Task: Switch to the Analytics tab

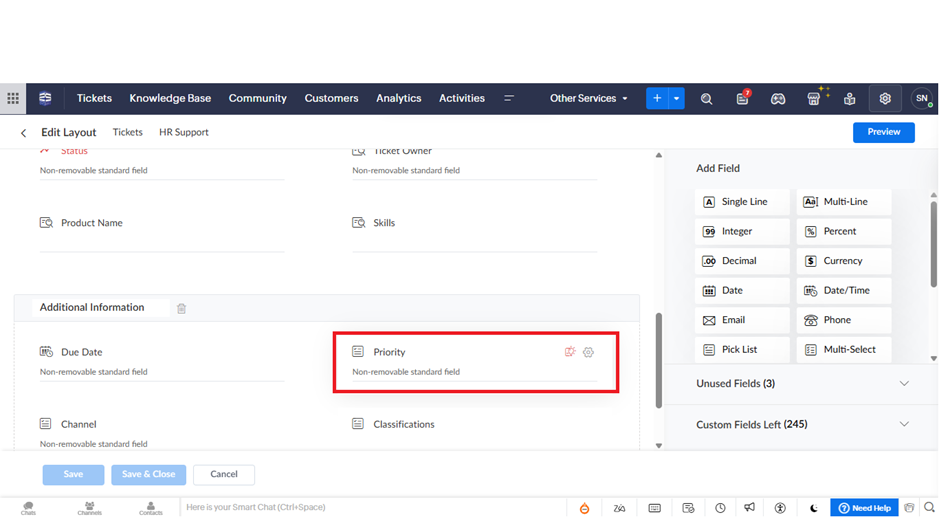Action: (398, 99)
